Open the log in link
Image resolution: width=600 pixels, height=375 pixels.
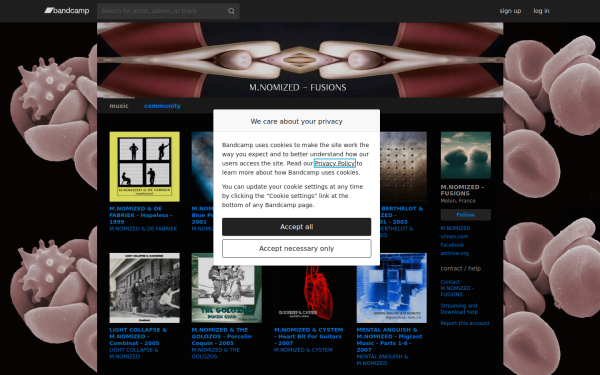(x=541, y=11)
